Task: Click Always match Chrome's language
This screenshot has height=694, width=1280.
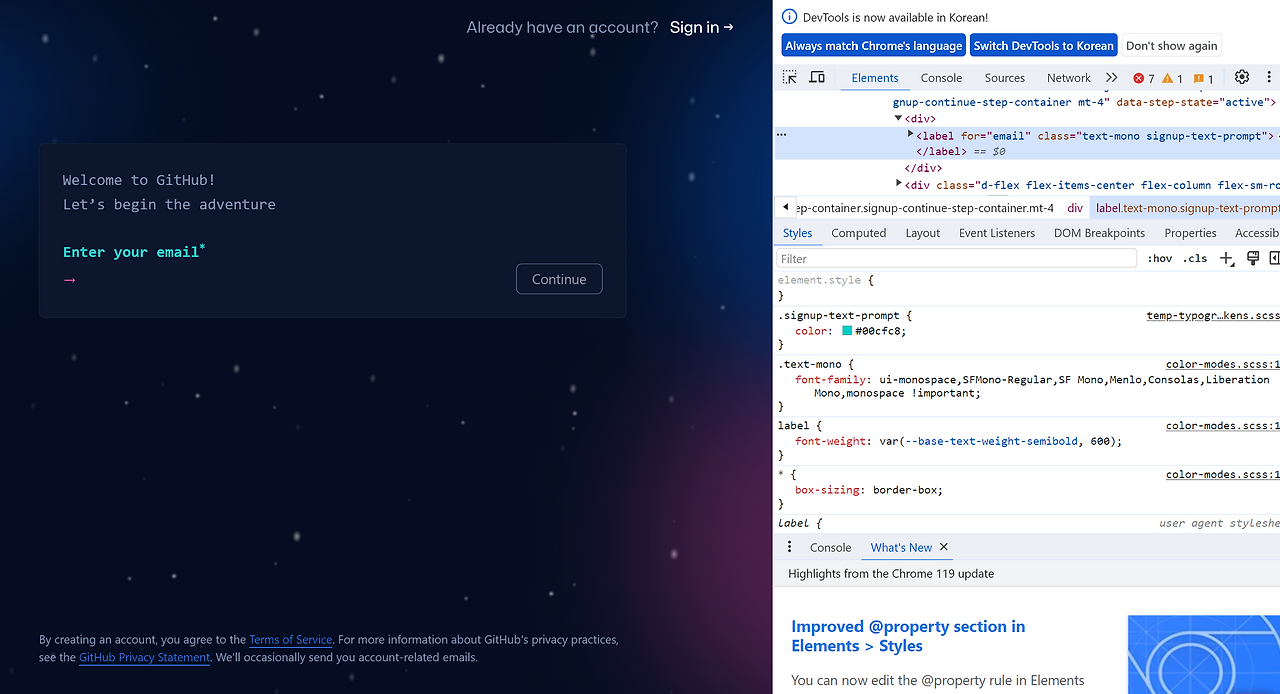Action: pyautogui.click(x=874, y=46)
